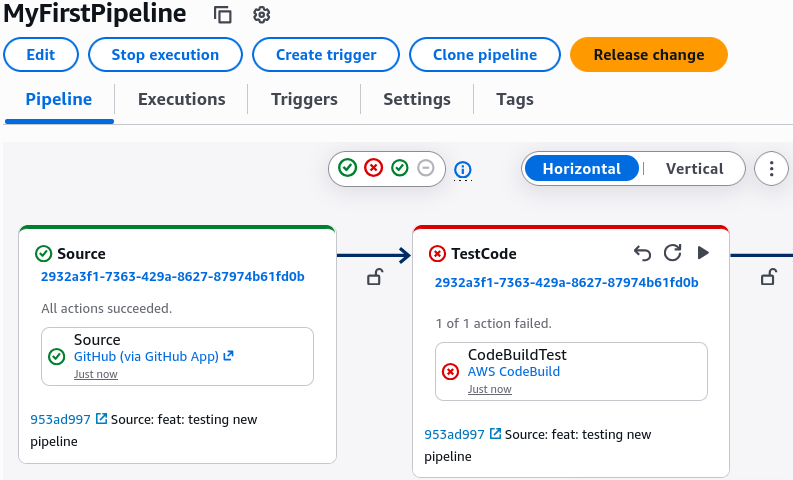This screenshot has height=480, width=793.
Task: Click the orange Release change button
Action: point(649,55)
